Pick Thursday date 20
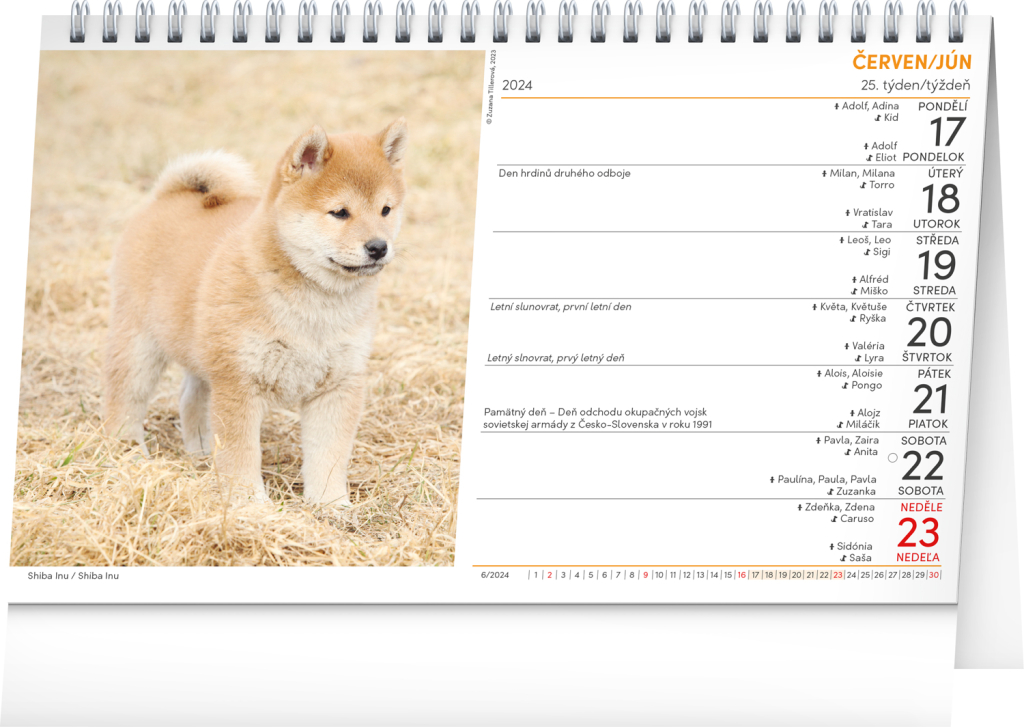The image size is (1024, 727). 929,332
